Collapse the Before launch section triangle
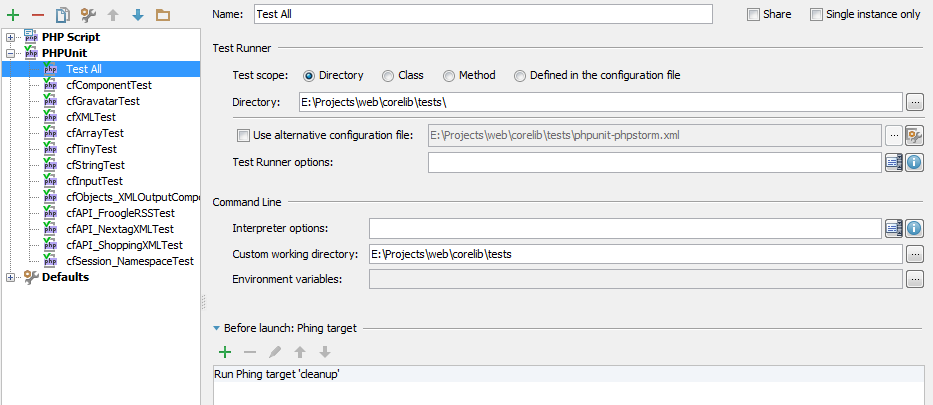The image size is (933, 405). click(x=217, y=328)
